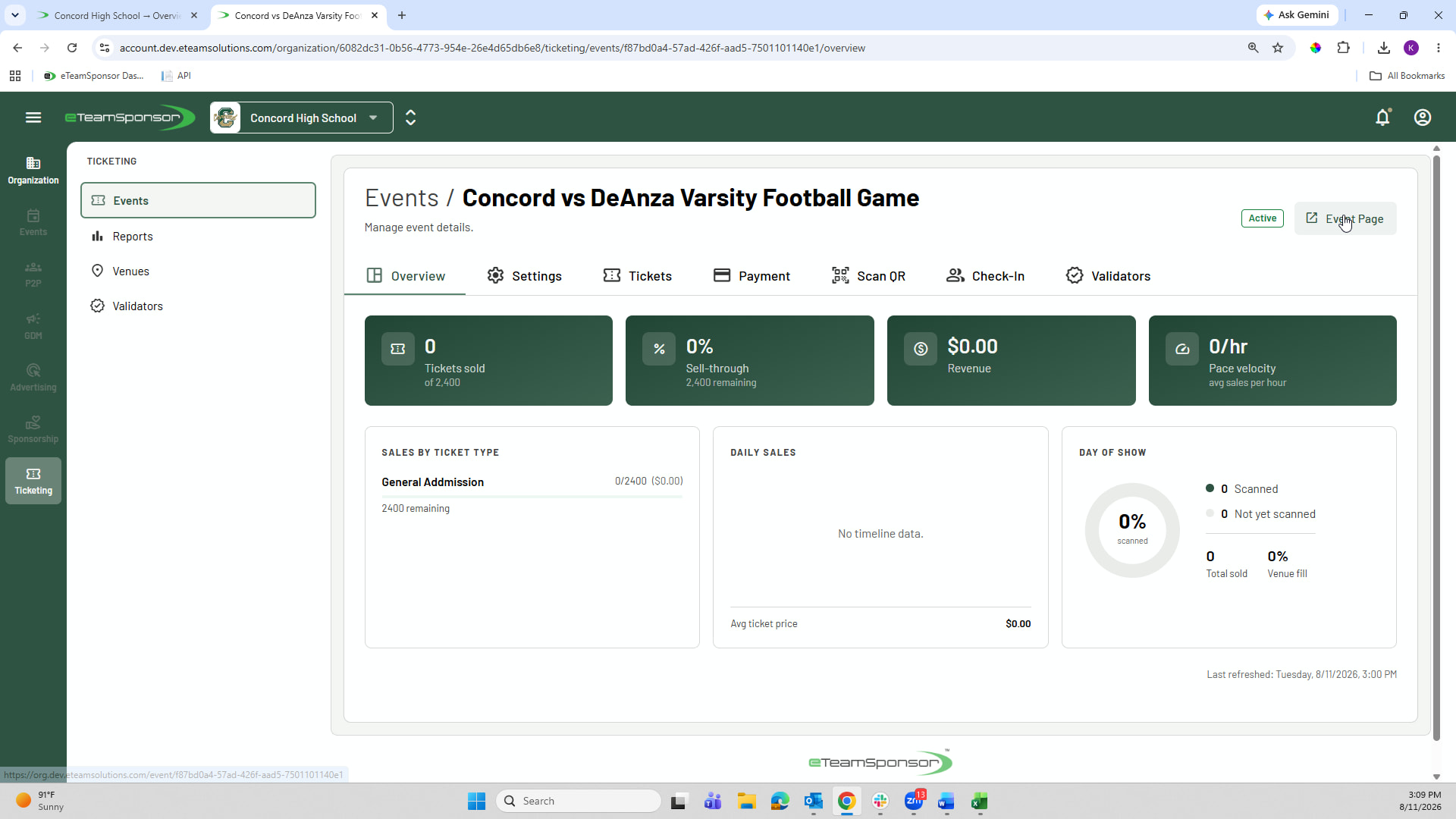Viewport: 1456px width, 819px height.
Task: Toggle the organization switcher up-down arrows
Action: pyautogui.click(x=411, y=118)
